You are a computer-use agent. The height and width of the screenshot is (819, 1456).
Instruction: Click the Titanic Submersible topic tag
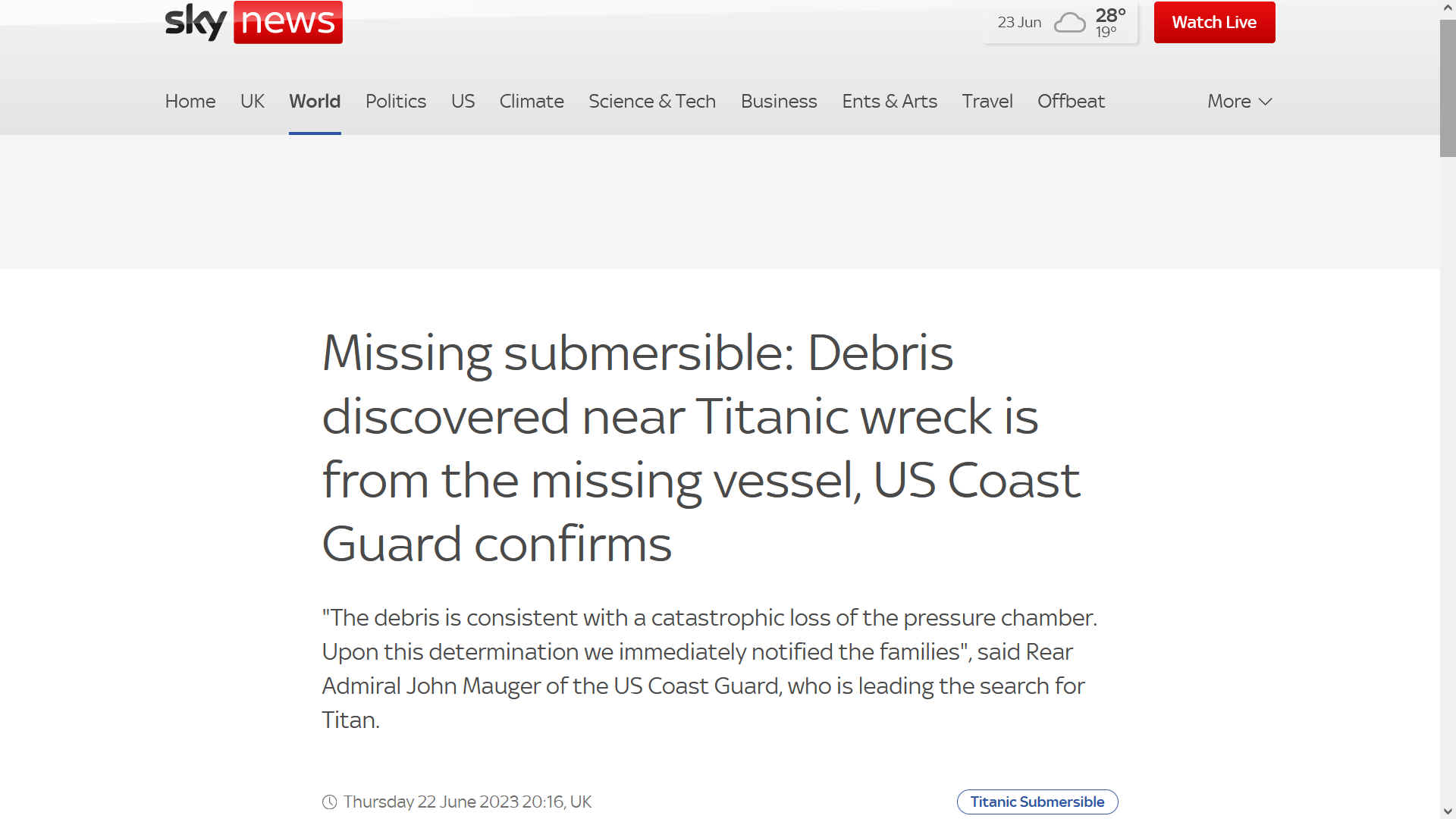coord(1037,802)
